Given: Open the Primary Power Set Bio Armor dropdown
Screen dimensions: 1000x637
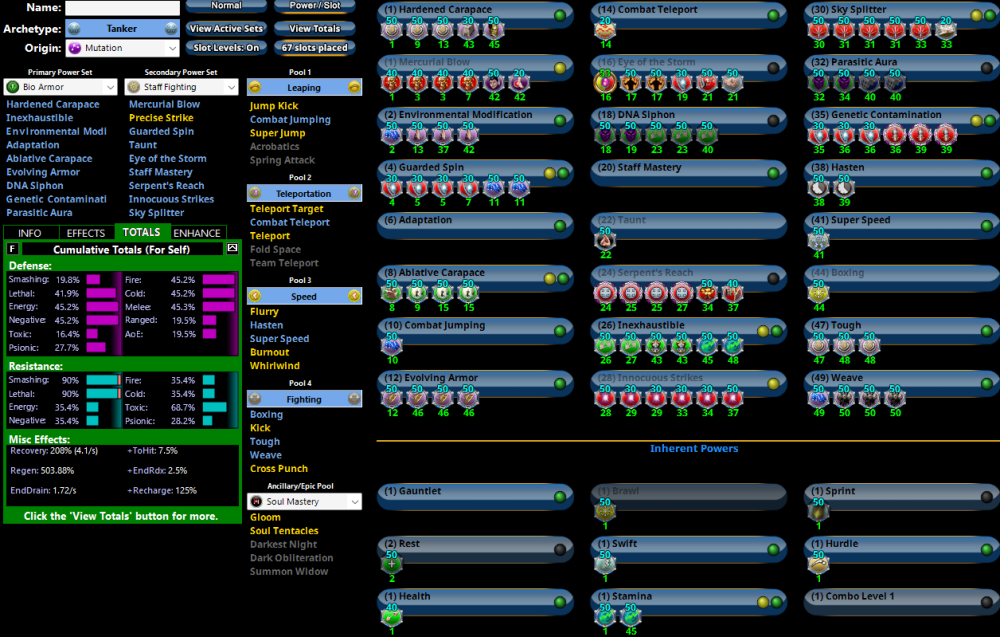Looking at the screenshot, I should point(60,87).
